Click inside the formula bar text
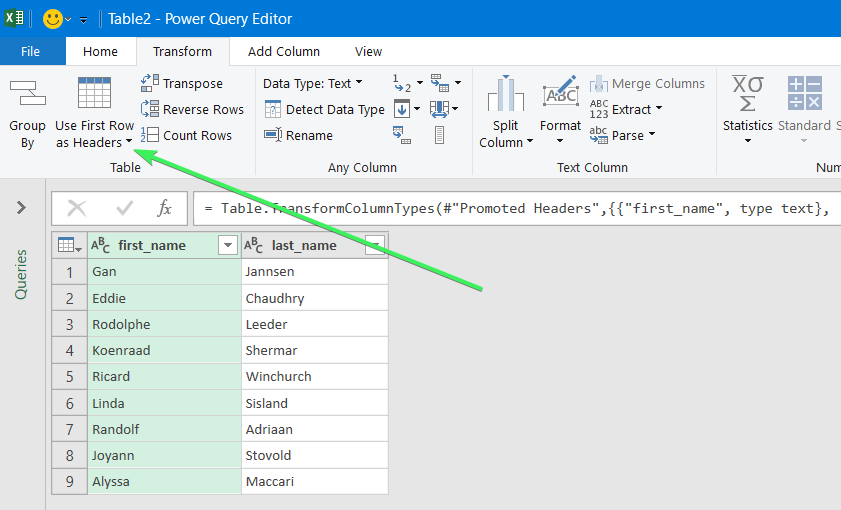841x510 pixels. click(x=517, y=208)
